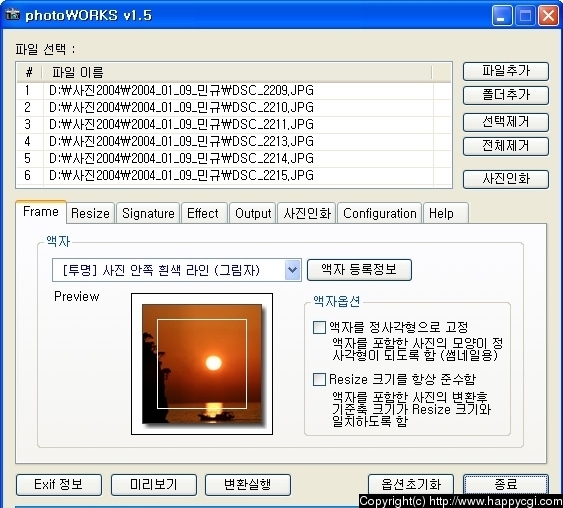Switch to the Resize tab

[x=90, y=213]
